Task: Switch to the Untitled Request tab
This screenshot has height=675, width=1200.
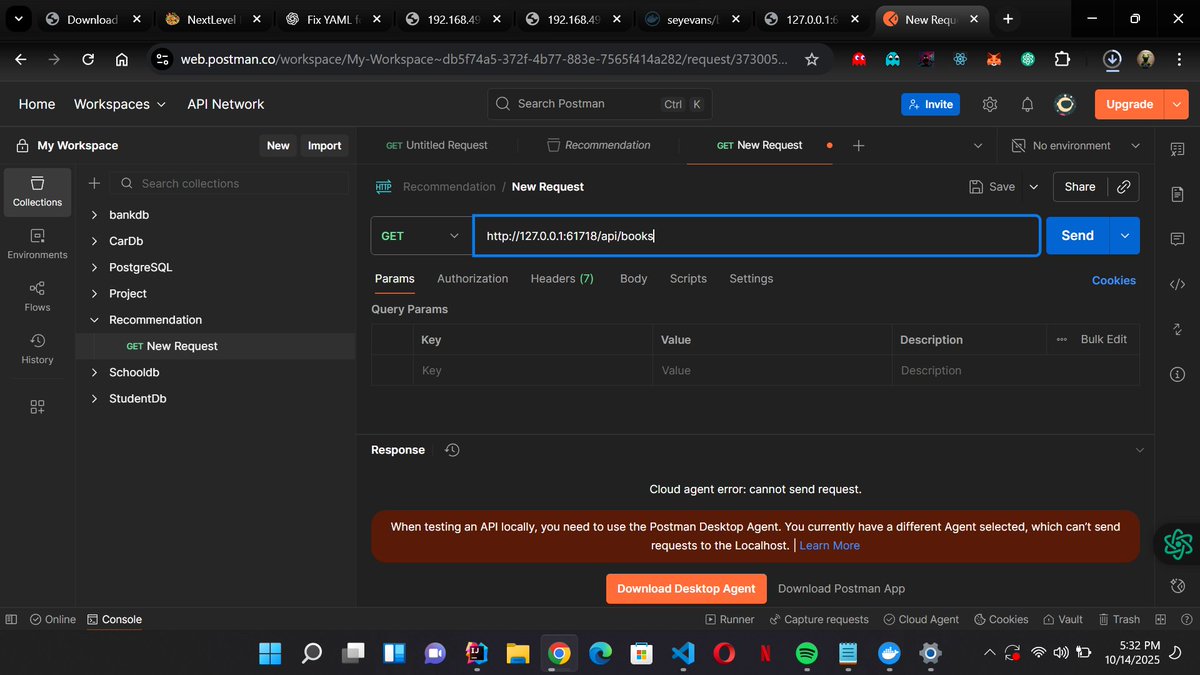Action: click(x=437, y=145)
